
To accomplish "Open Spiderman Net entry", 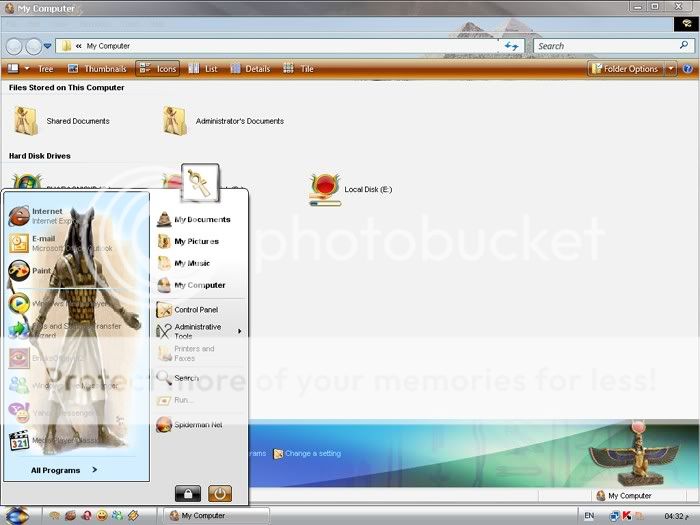I will [x=189, y=425].
